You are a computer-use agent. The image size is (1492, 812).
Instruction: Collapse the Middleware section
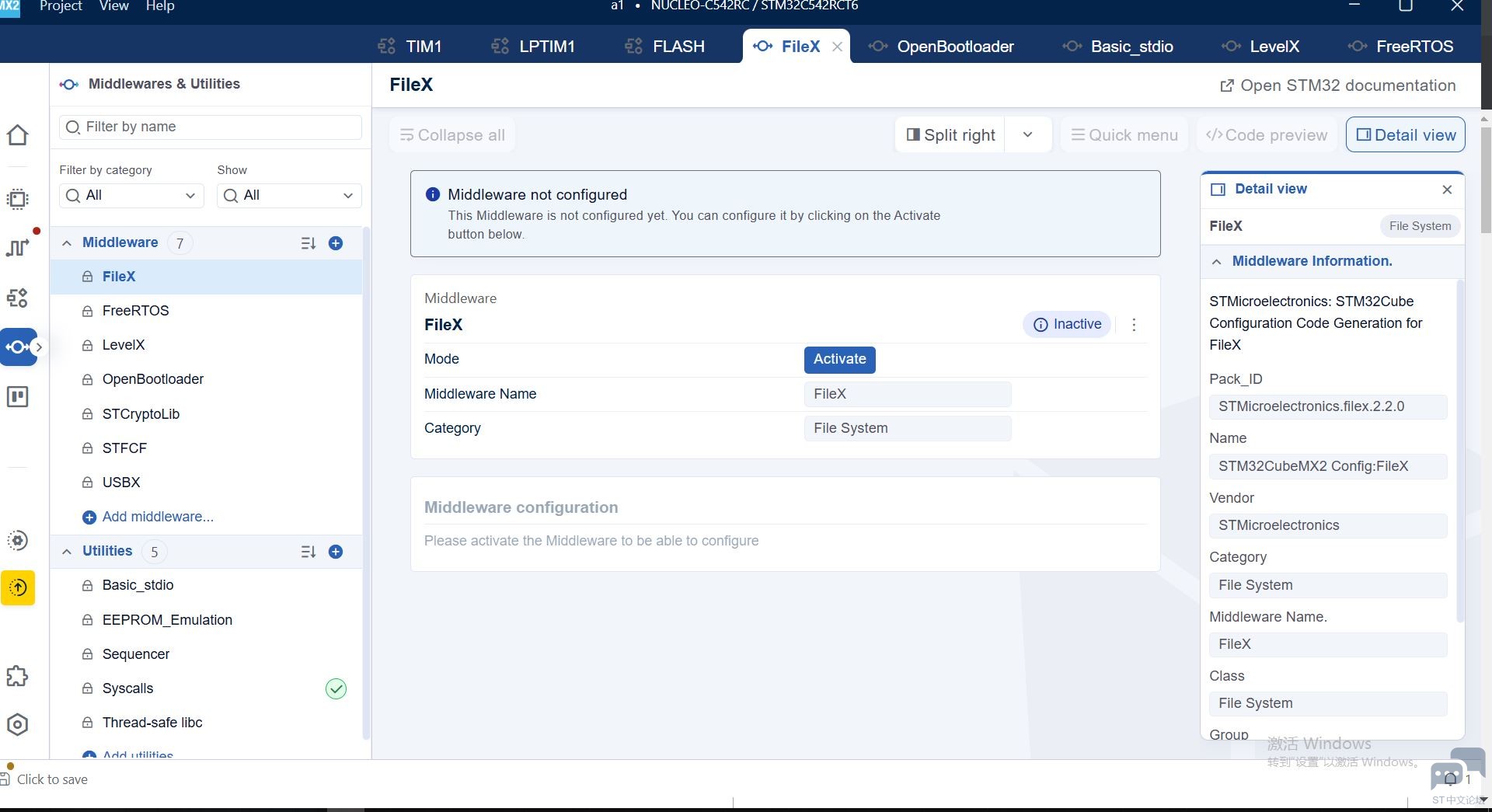(67, 243)
